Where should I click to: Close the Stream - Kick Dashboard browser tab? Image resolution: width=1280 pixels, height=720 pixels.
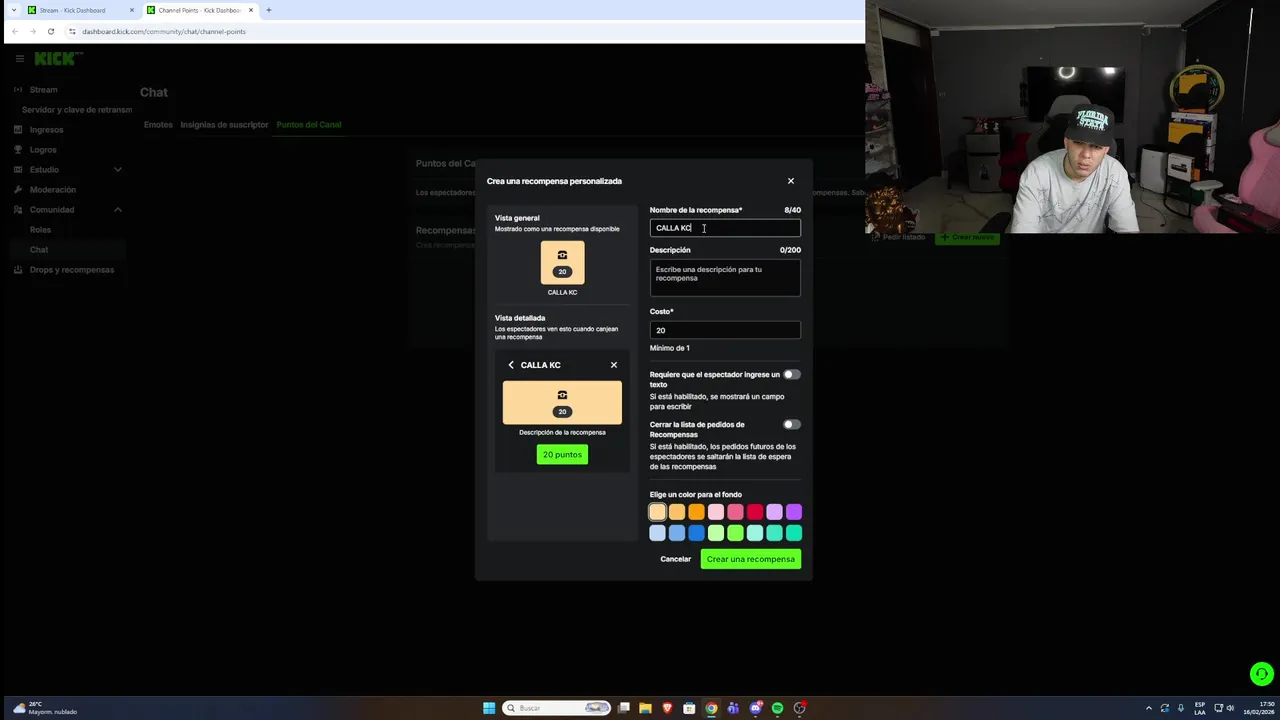pyautogui.click(x=131, y=10)
